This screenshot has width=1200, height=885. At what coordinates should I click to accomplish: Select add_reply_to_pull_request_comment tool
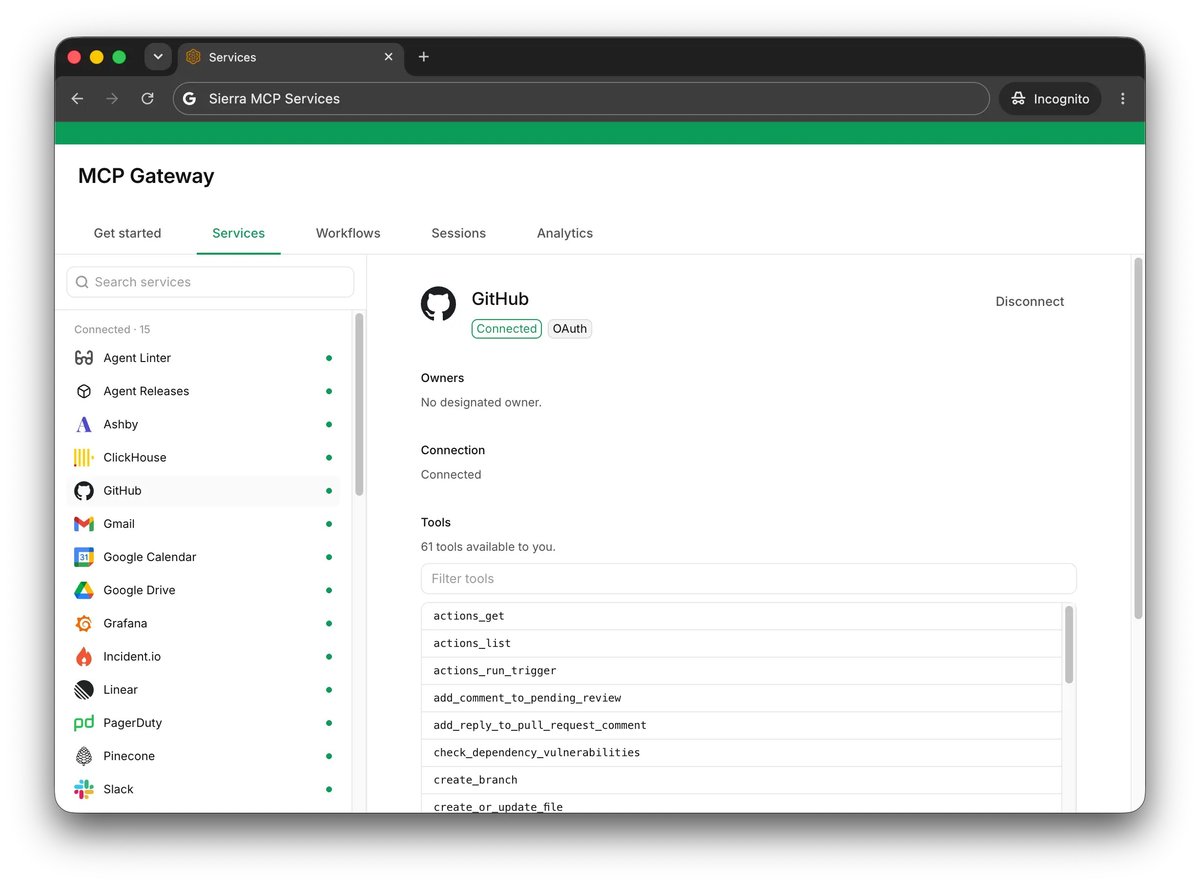pos(742,725)
